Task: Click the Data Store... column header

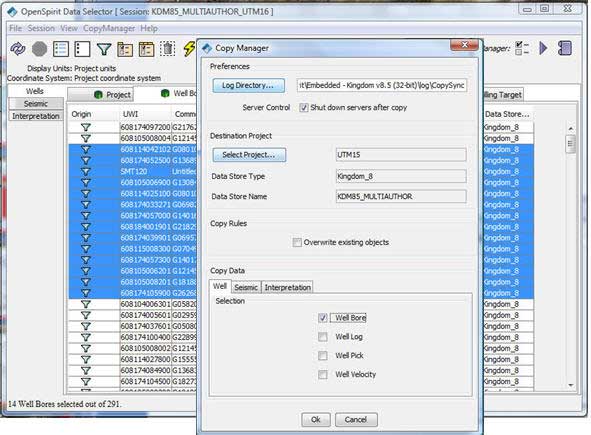Action: point(508,114)
